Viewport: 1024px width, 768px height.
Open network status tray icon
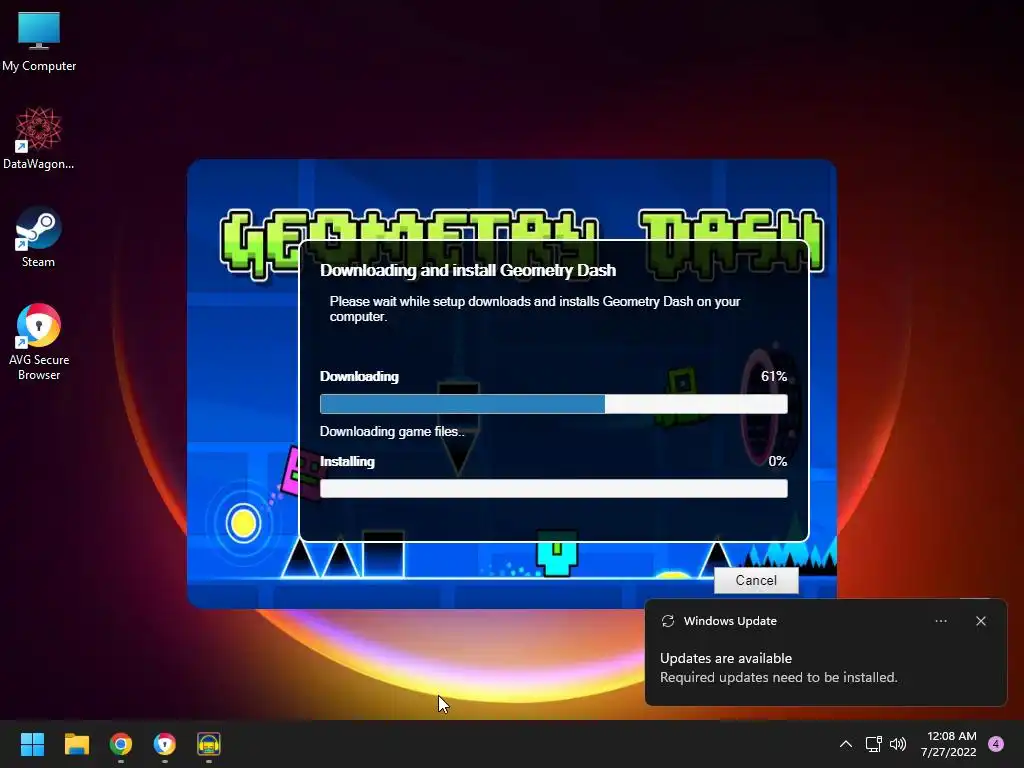[x=873, y=744]
